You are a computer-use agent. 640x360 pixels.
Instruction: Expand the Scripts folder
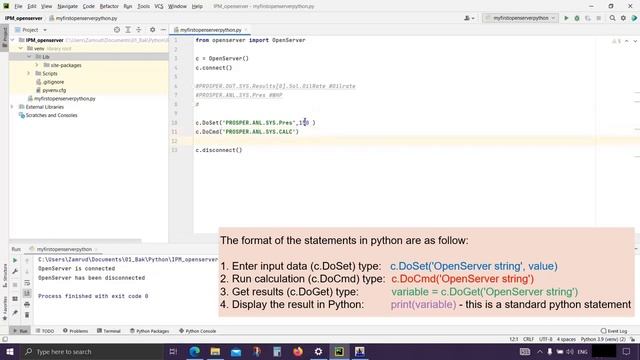tap(29, 73)
